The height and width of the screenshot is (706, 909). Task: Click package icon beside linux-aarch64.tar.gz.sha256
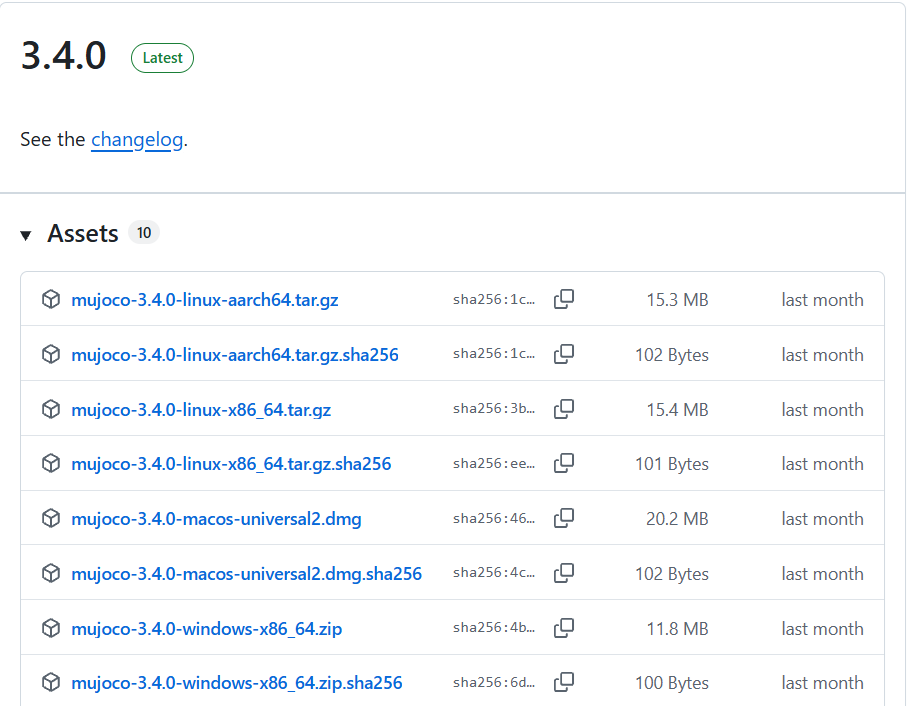(x=51, y=354)
